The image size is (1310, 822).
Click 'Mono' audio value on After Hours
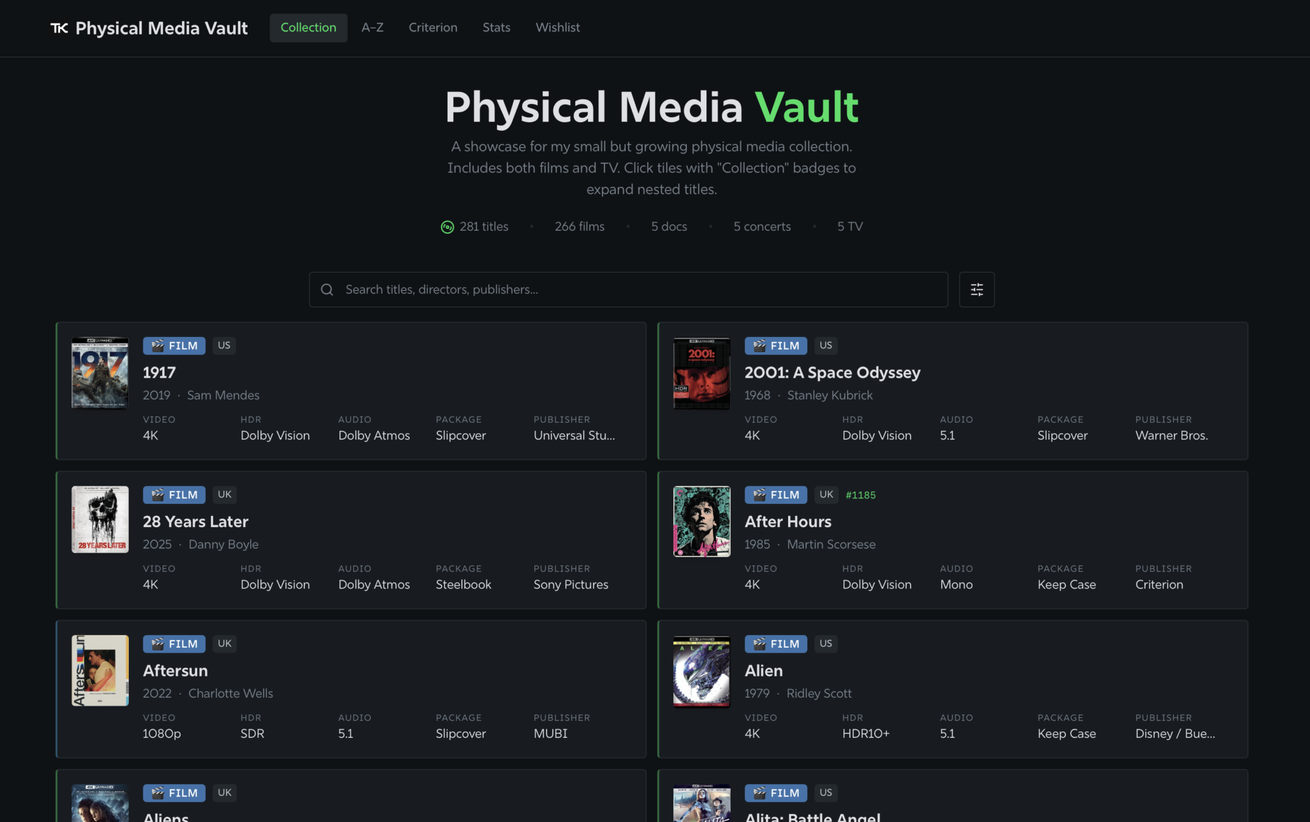(956, 585)
